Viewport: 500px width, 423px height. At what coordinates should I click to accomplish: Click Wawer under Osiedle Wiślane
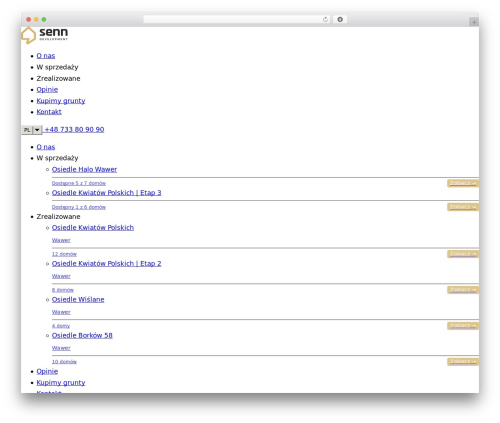[x=61, y=312]
